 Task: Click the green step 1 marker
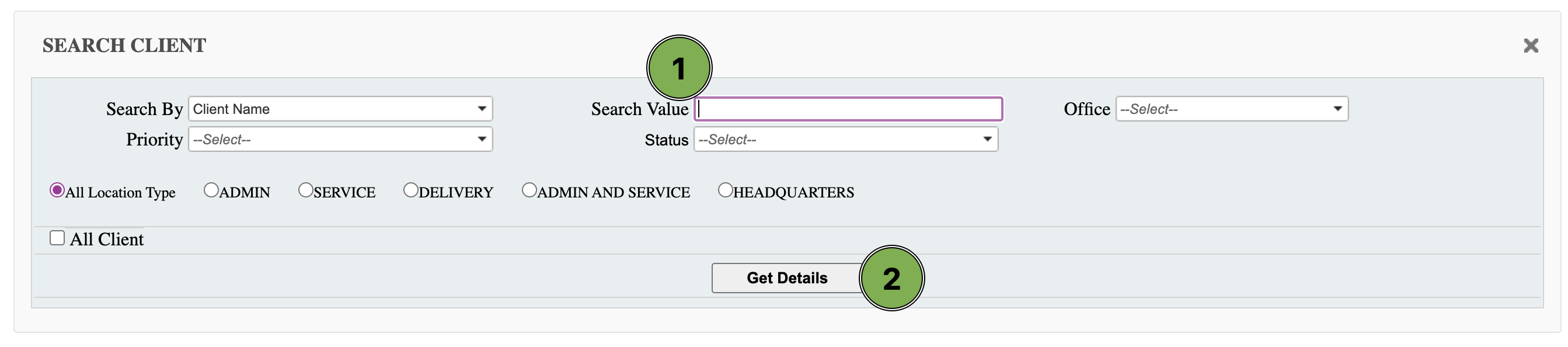[x=679, y=68]
